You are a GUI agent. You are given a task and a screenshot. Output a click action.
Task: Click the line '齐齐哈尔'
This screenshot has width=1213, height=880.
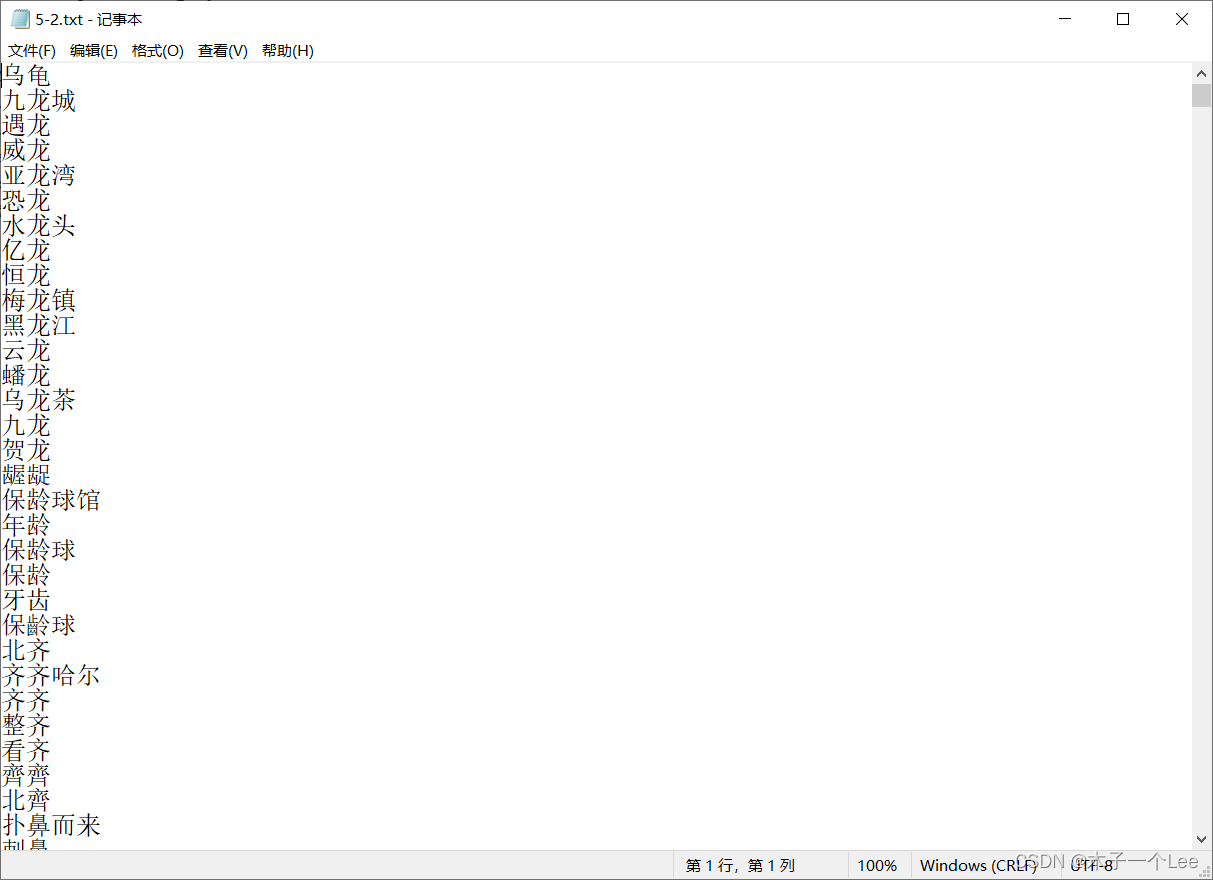pos(51,675)
